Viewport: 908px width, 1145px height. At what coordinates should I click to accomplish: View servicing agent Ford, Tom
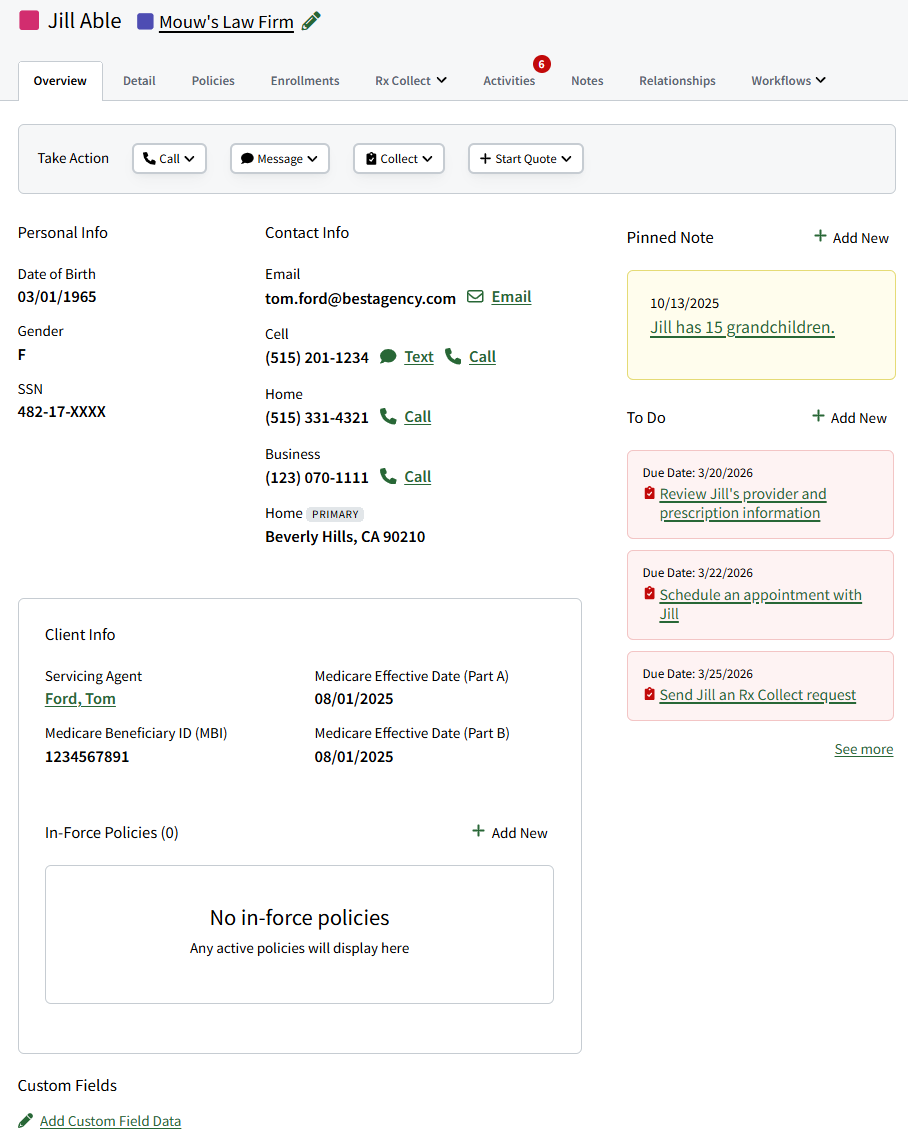tap(80, 698)
